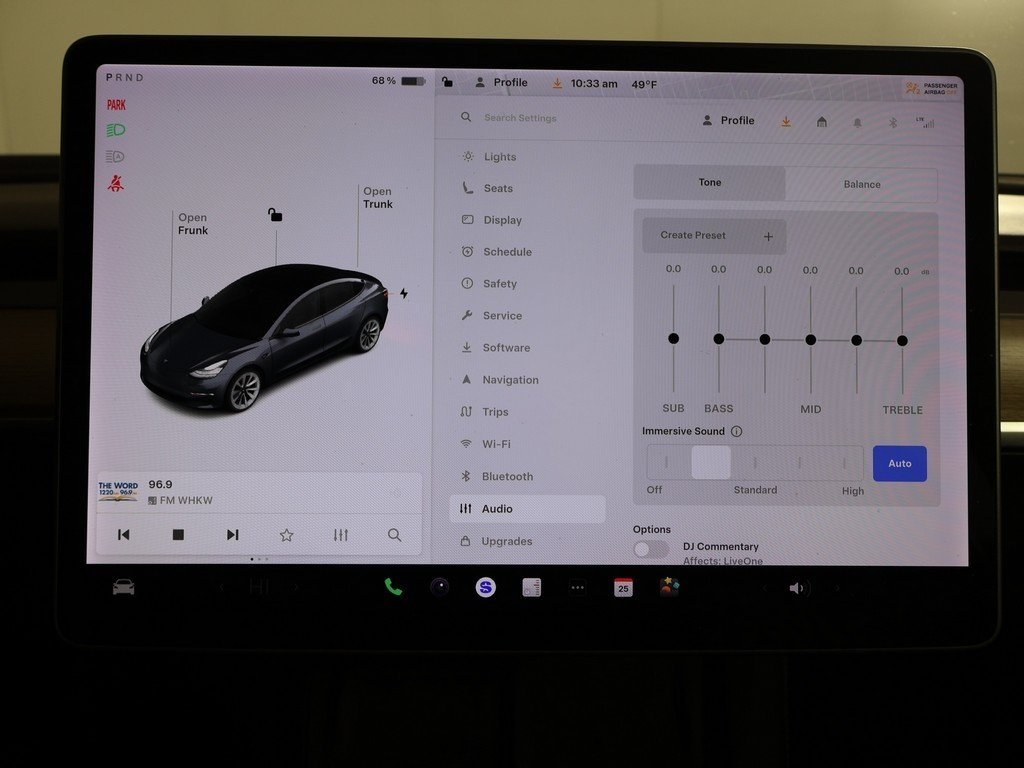Open equalizer icon in media player
Viewport: 1024px width, 768px height.
point(341,535)
